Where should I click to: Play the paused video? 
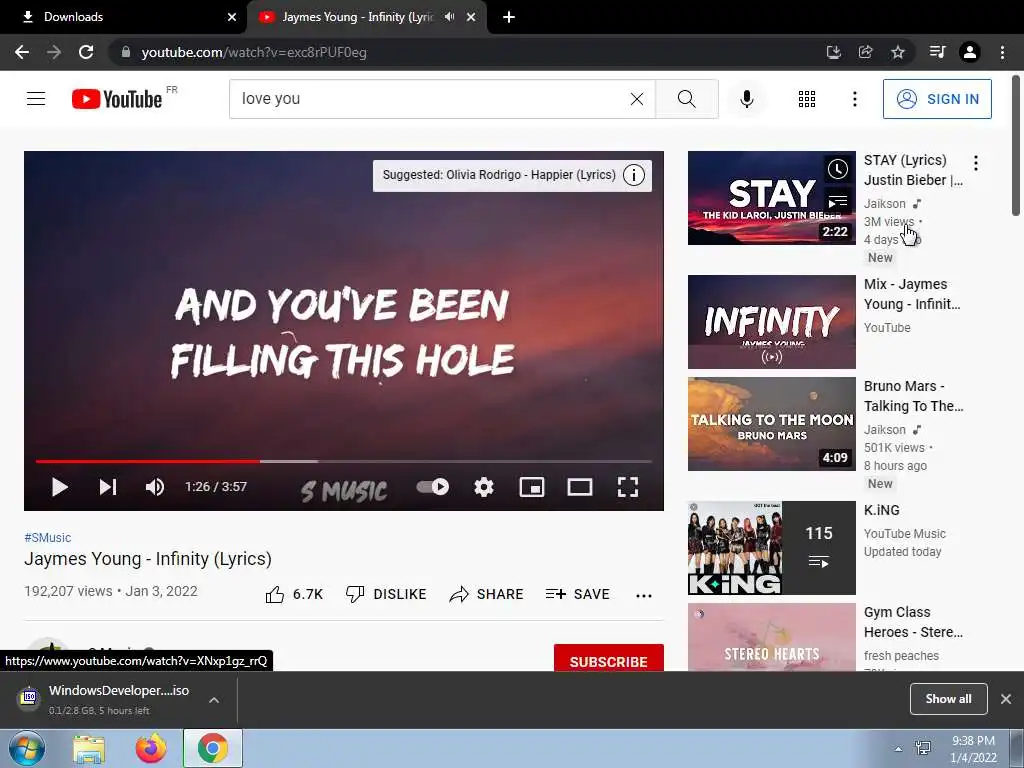[x=59, y=487]
